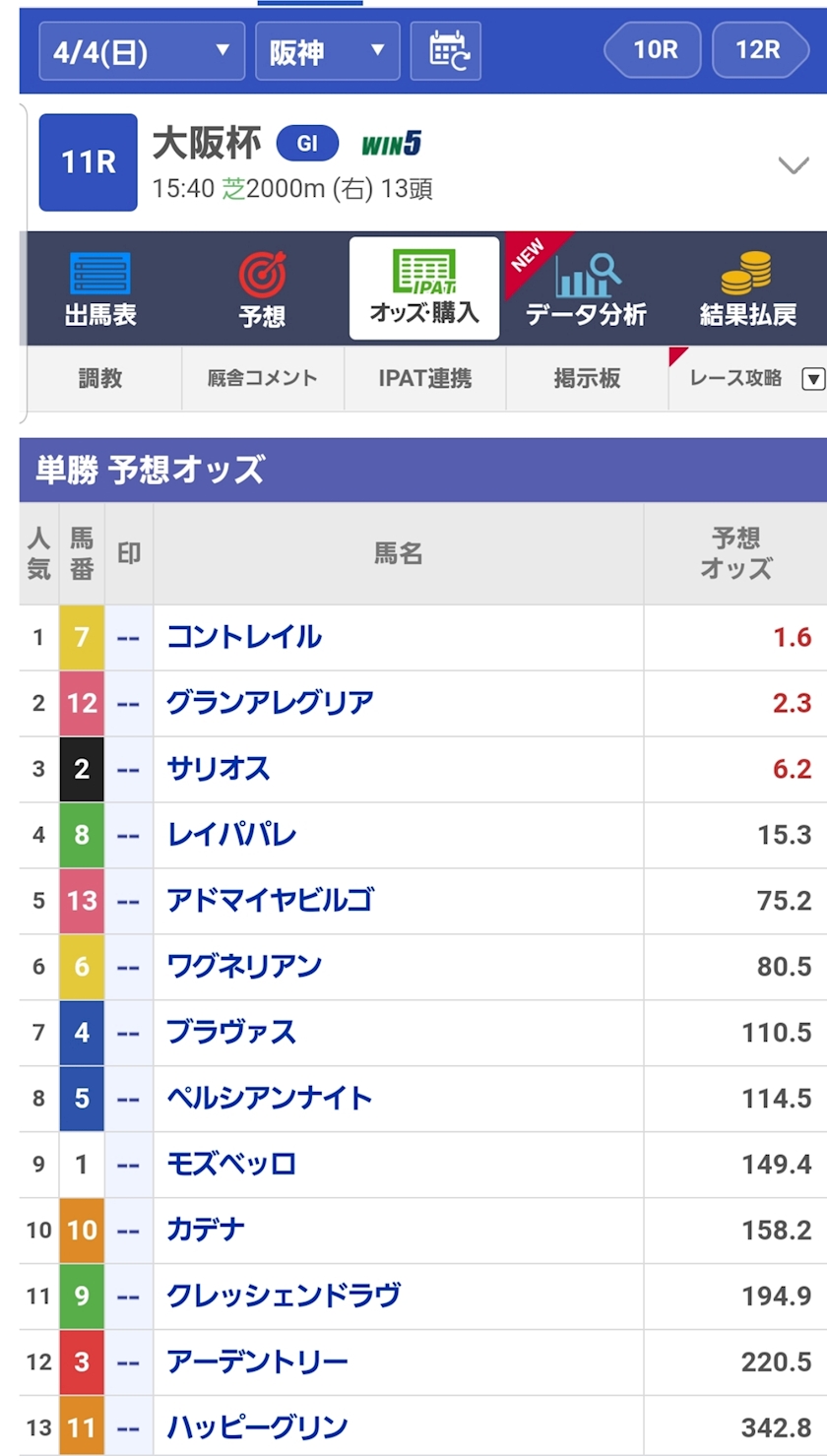Open the 4/4(日) date dropdown

(x=141, y=50)
